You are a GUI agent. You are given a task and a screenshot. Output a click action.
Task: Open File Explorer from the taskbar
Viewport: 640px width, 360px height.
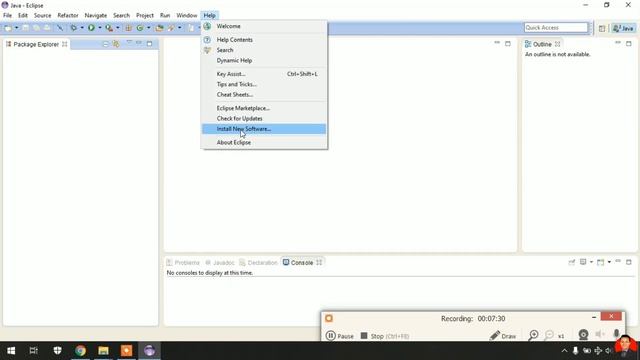point(103,351)
